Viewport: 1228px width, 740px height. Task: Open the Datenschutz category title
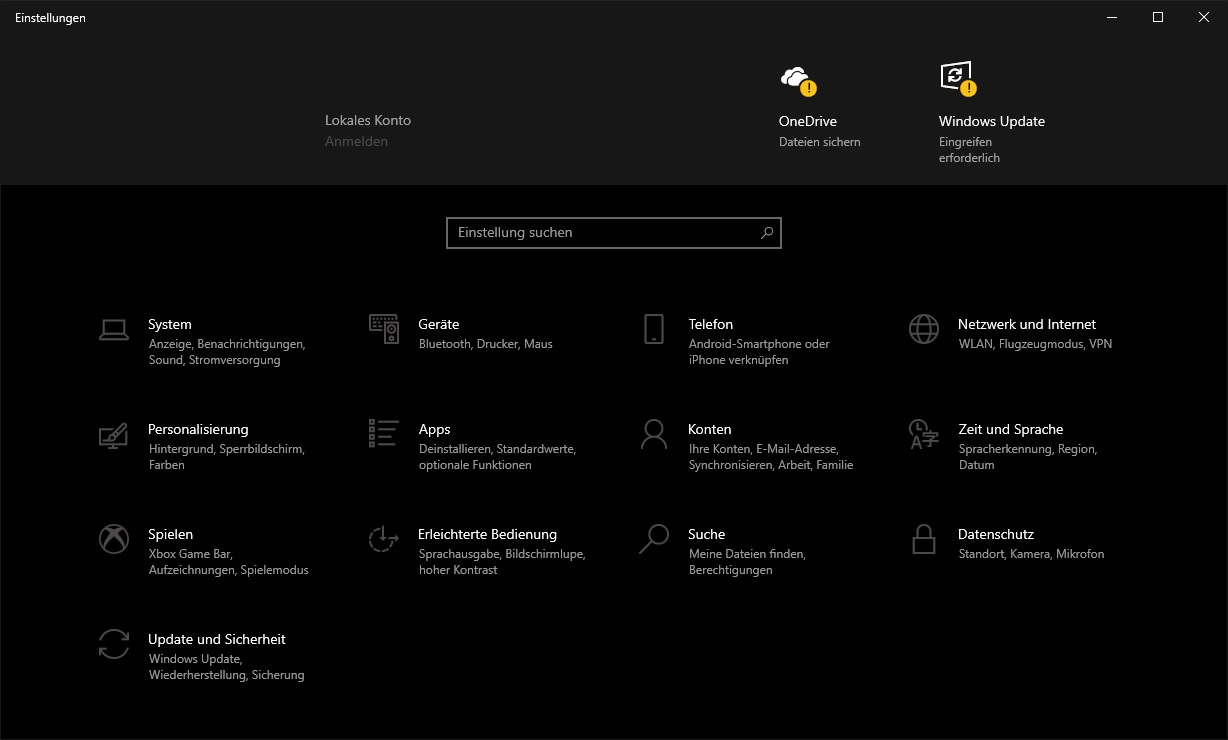click(x=996, y=534)
